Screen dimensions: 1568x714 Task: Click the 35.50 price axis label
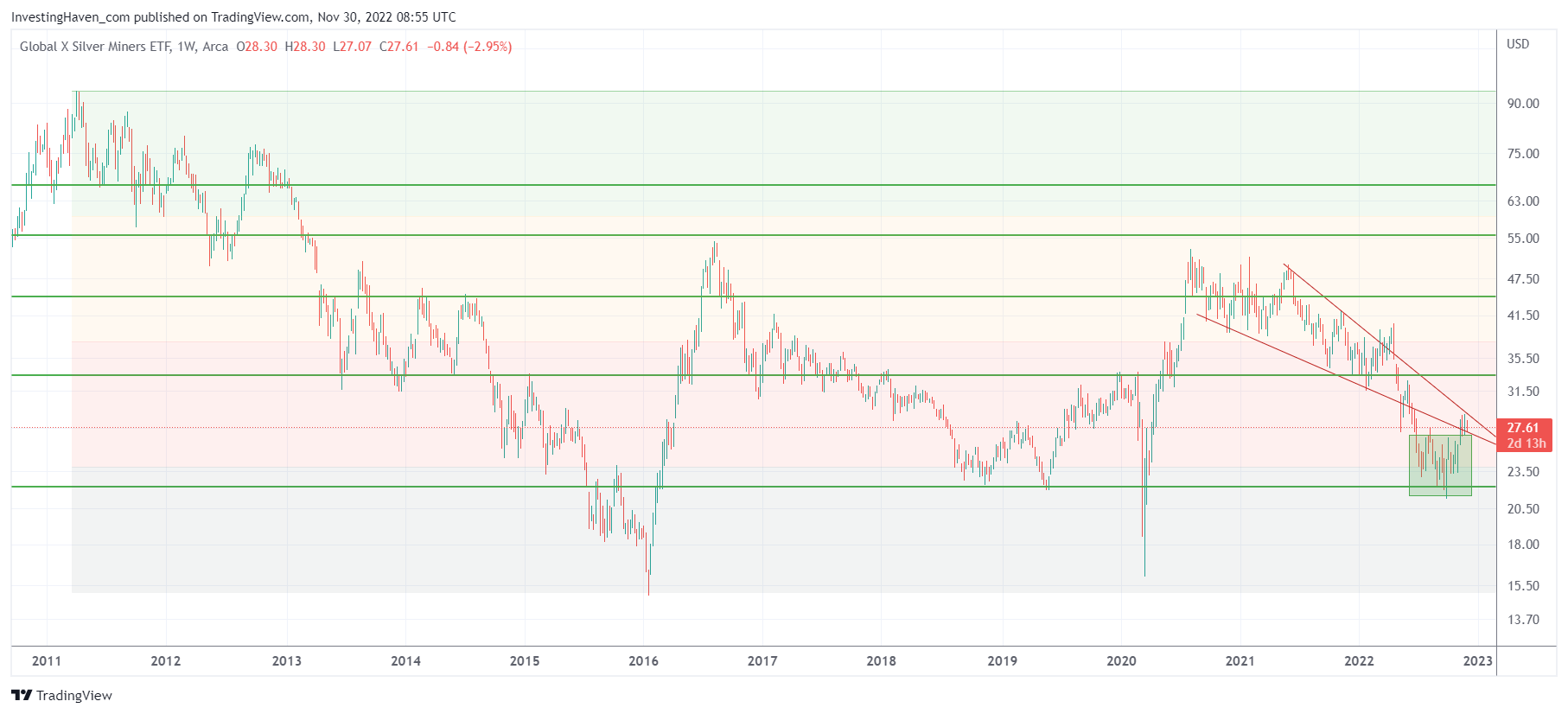tap(1523, 359)
